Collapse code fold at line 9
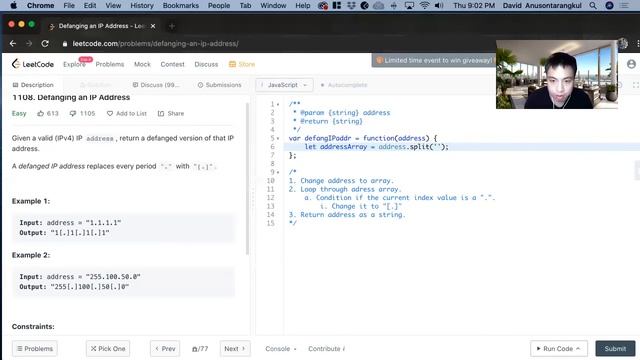Viewport: 640px width, 360px height. (278, 172)
